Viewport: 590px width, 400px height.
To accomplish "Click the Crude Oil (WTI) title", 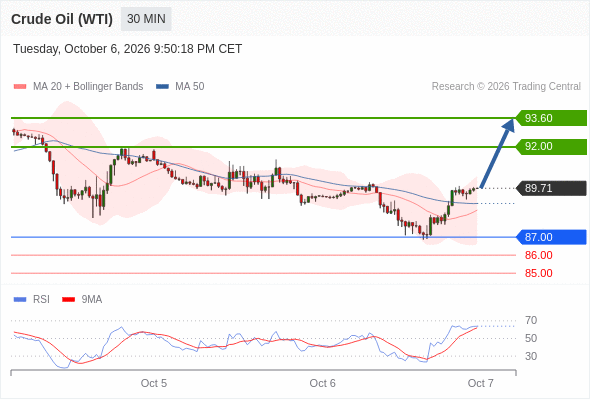I will 62,19.
